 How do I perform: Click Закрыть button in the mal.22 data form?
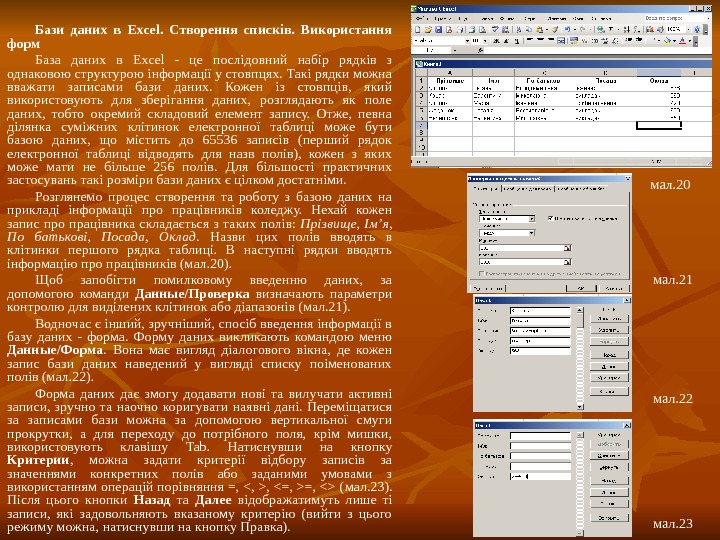coord(609,392)
